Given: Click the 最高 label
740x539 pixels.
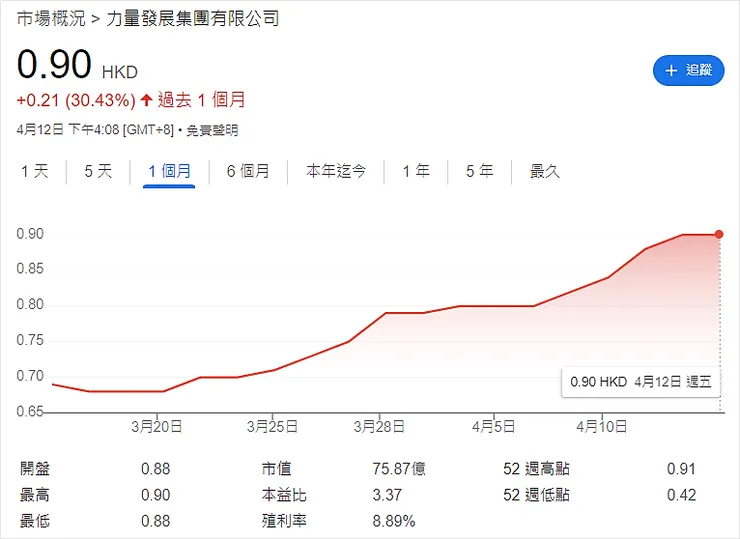Looking at the screenshot, I should click(35, 495).
